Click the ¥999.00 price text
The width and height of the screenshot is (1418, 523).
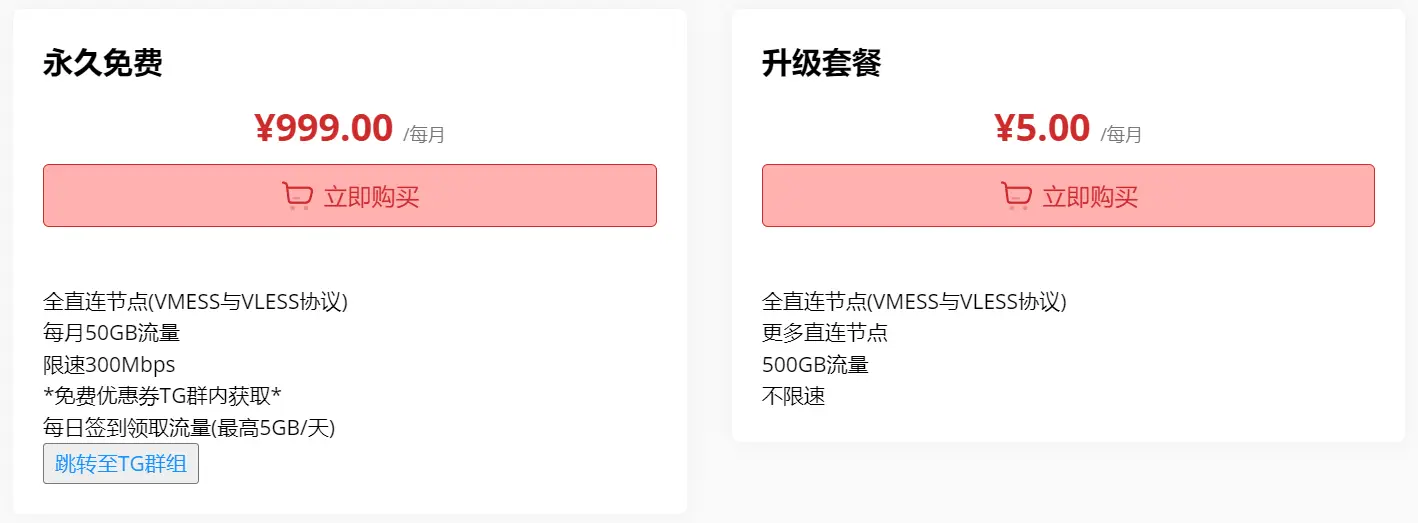point(323,128)
